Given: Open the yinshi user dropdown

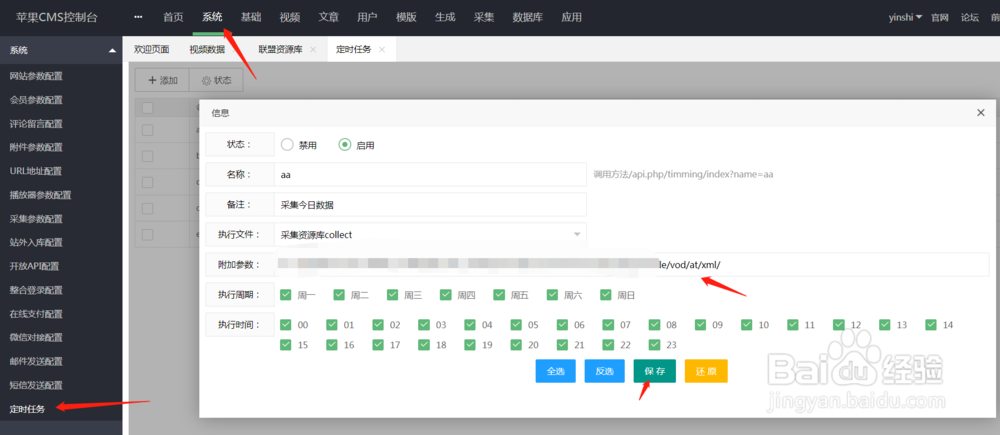Looking at the screenshot, I should point(906,18).
